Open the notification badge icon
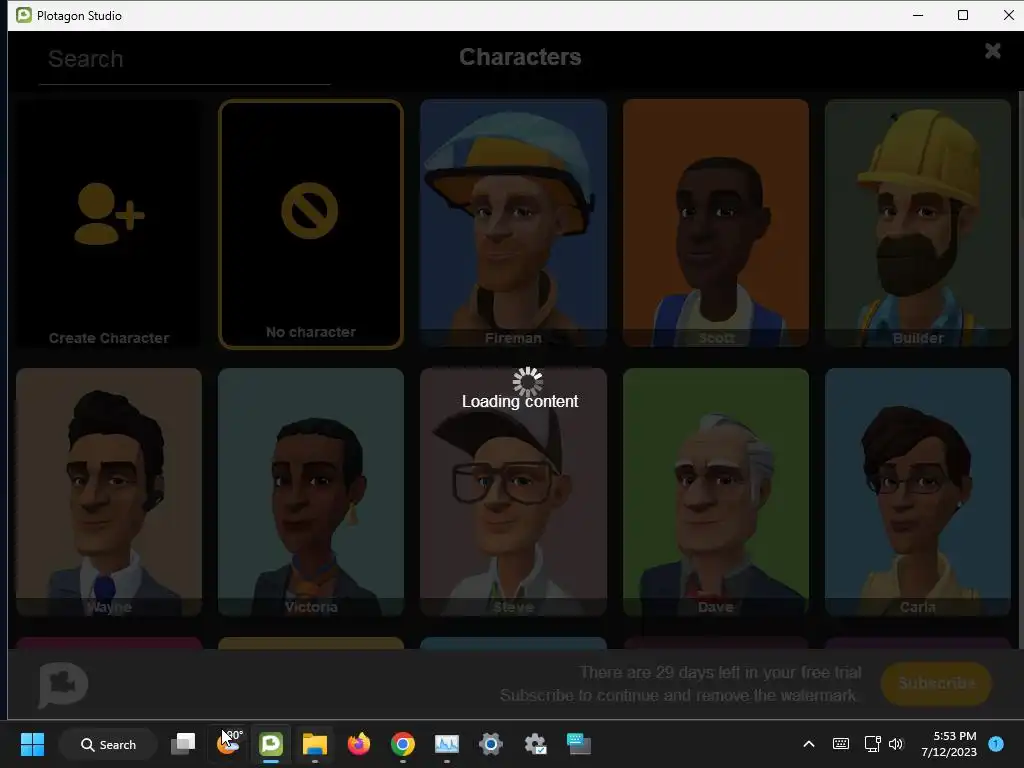Image resolution: width=1024 pixels, height=768 pixels. coord(996,744)
